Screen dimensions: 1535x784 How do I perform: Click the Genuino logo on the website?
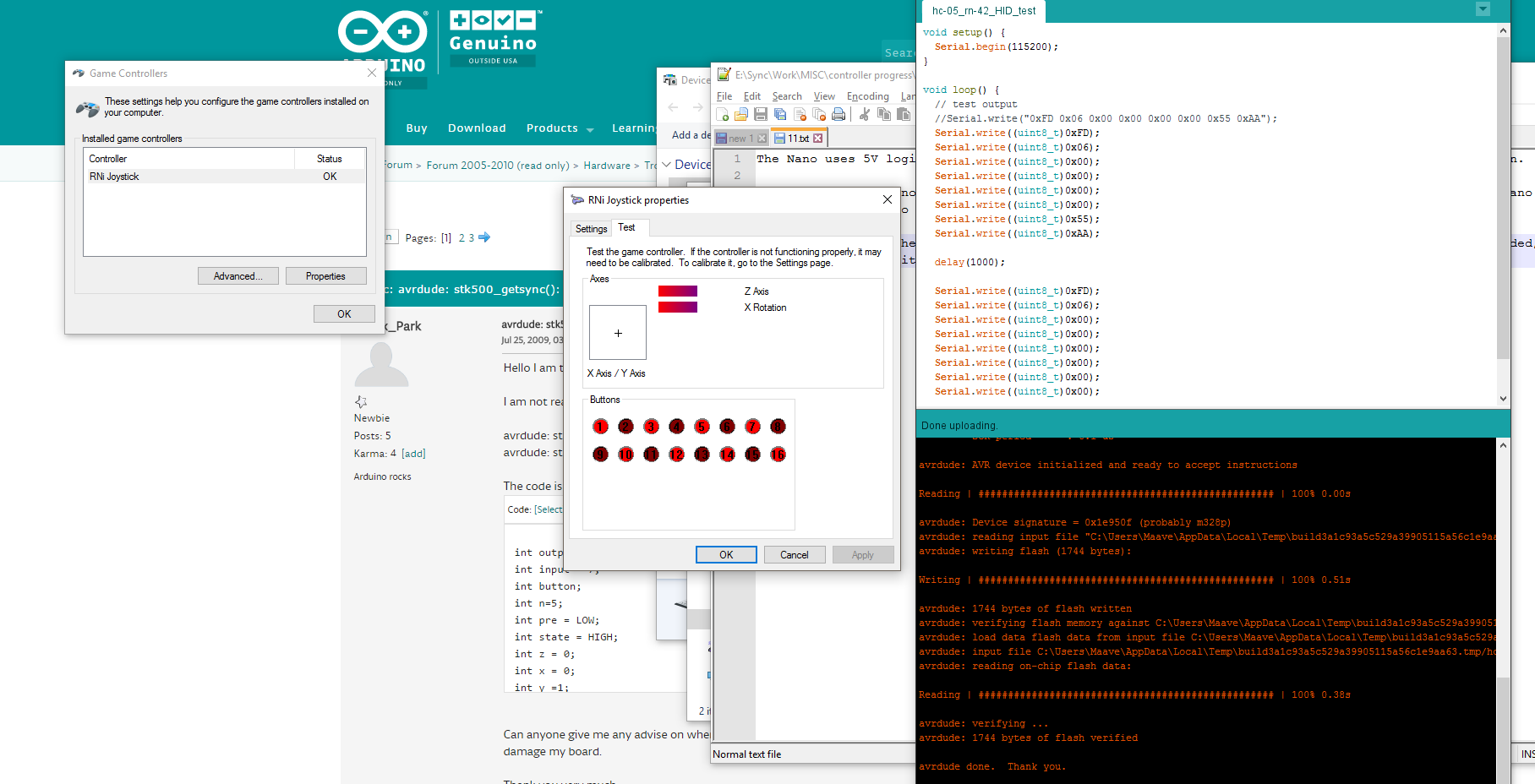[x=494, y=38]
